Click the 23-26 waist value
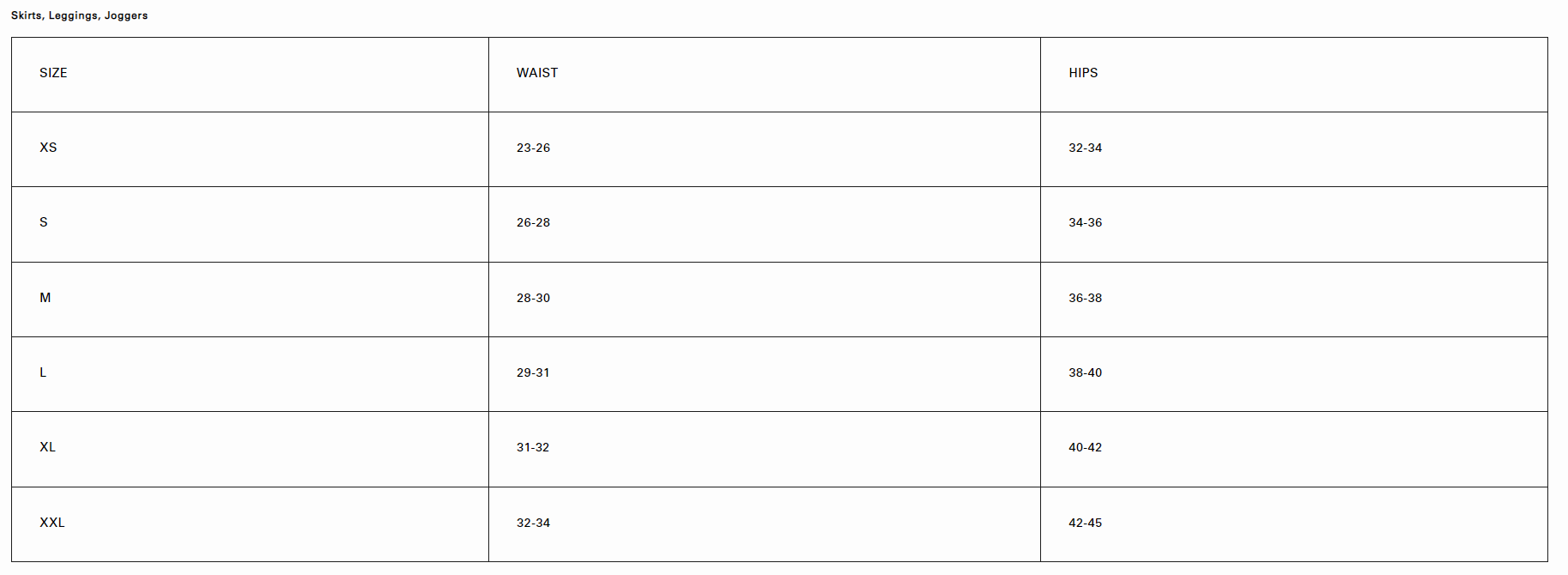The height and width of the screenshot is (575, 1568). point(533,148)
